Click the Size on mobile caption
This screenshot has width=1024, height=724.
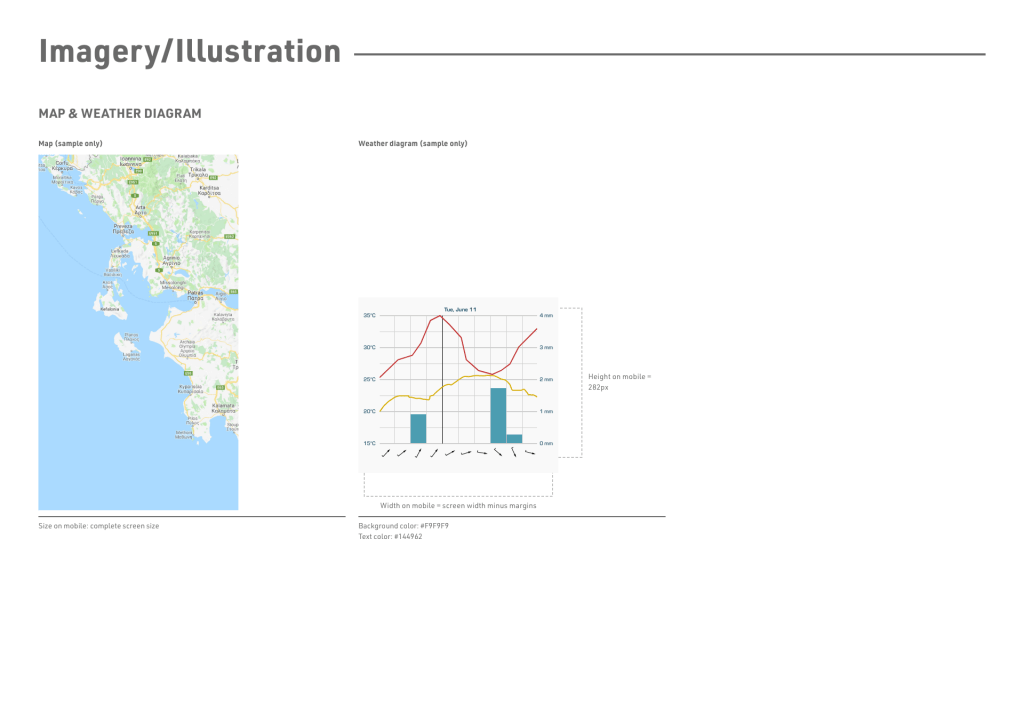pyautogui.click(x=98, y=526)
